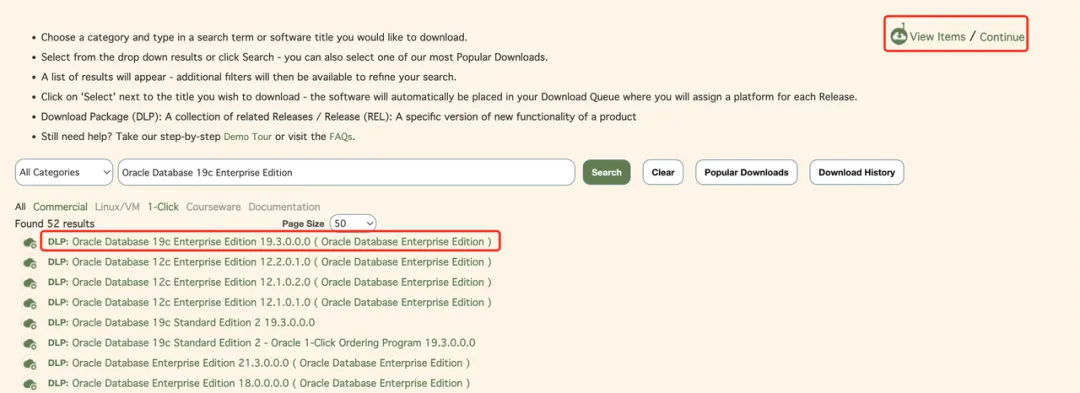Click cloud icon for 19c Standard Edition 2 19.3.0.0.0
The image size is (1080, 393).
click(30, 323)
